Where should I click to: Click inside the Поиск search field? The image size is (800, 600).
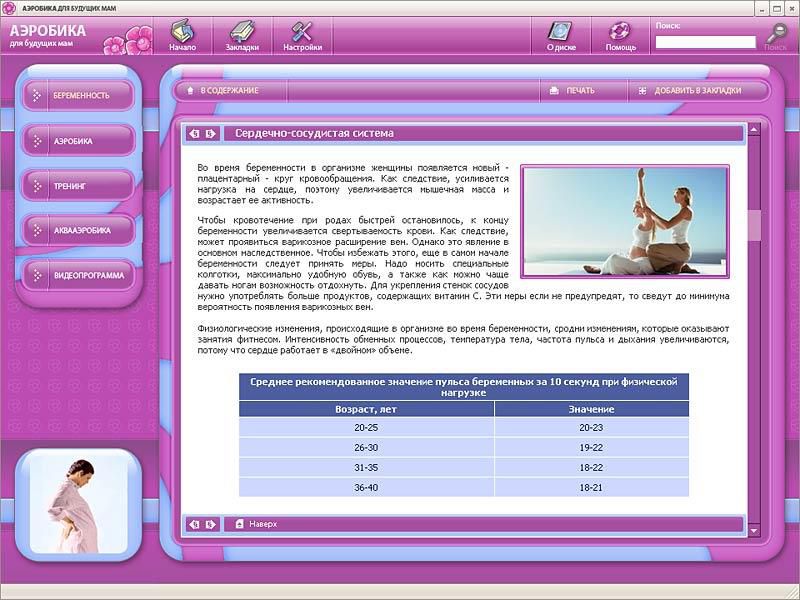tap(705, 42)
